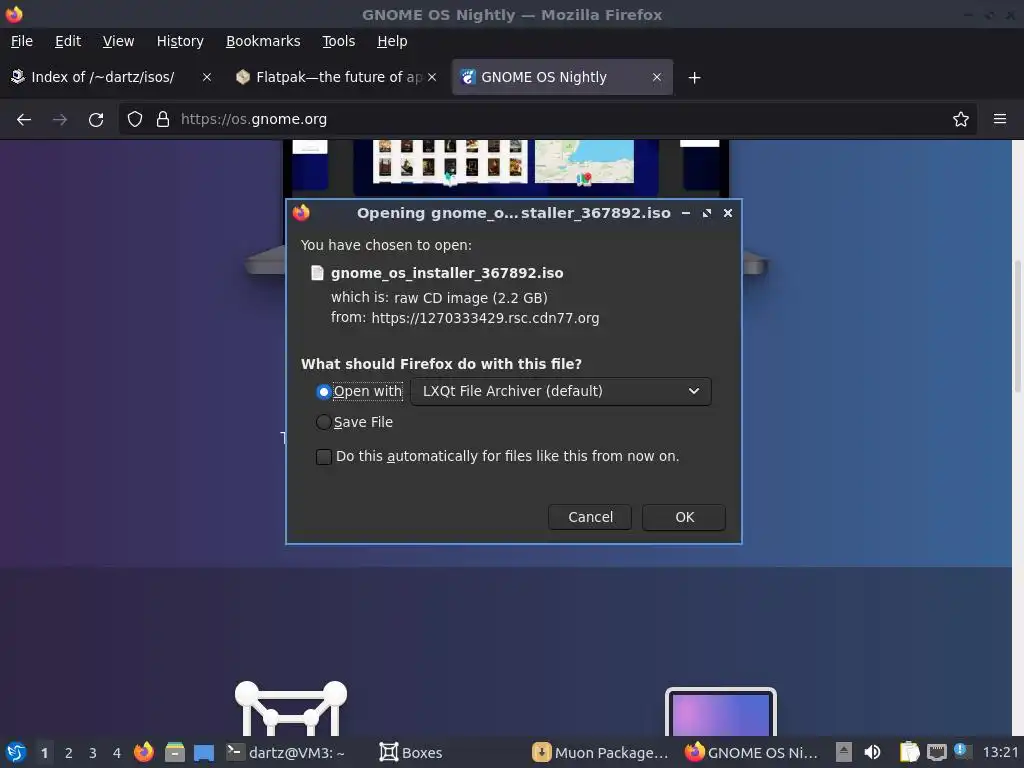Close the Opening gnome_os dialog

pyautogui.click(x=728, y=213)
